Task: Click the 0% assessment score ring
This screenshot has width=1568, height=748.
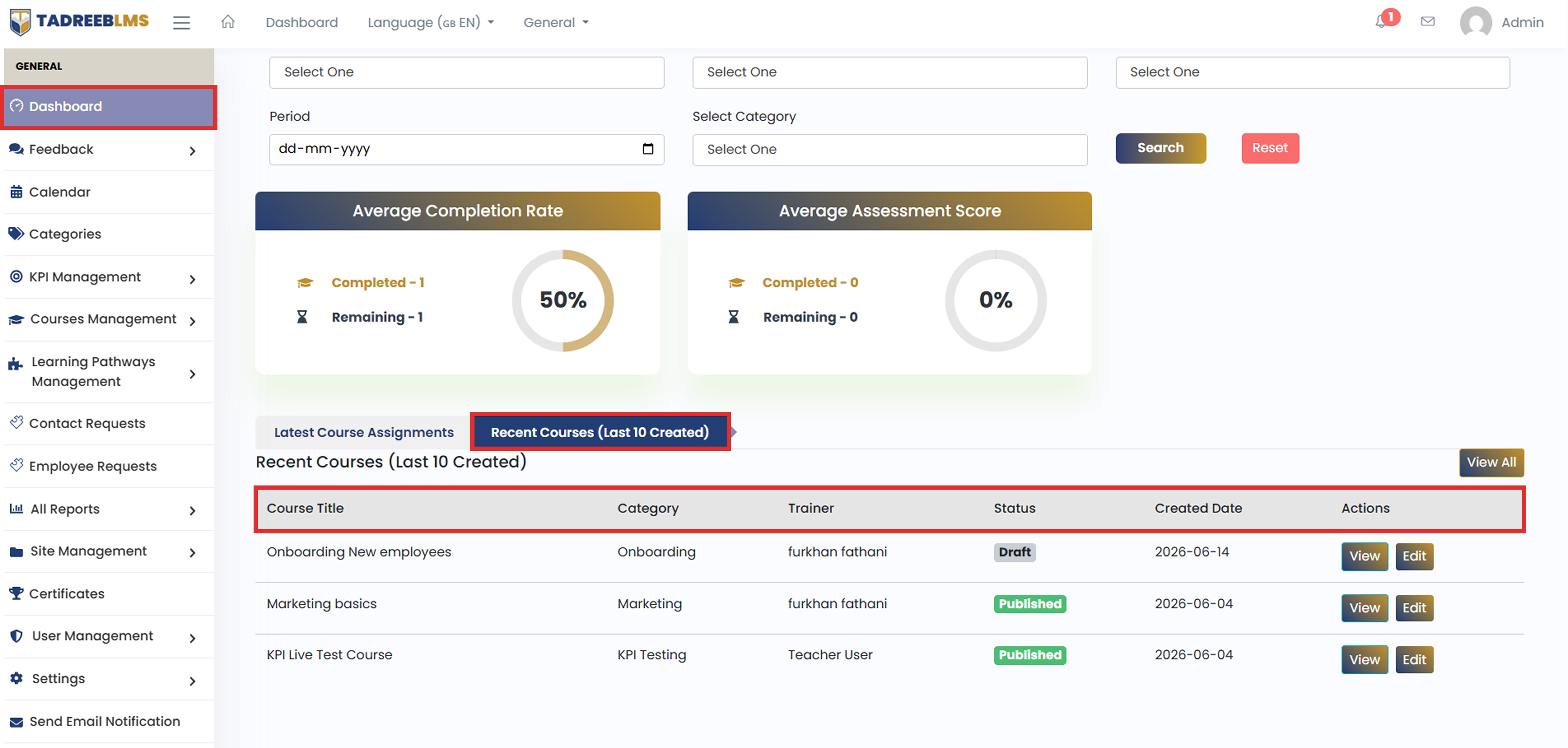Action: pyautogui.click(x=996, y=301)
